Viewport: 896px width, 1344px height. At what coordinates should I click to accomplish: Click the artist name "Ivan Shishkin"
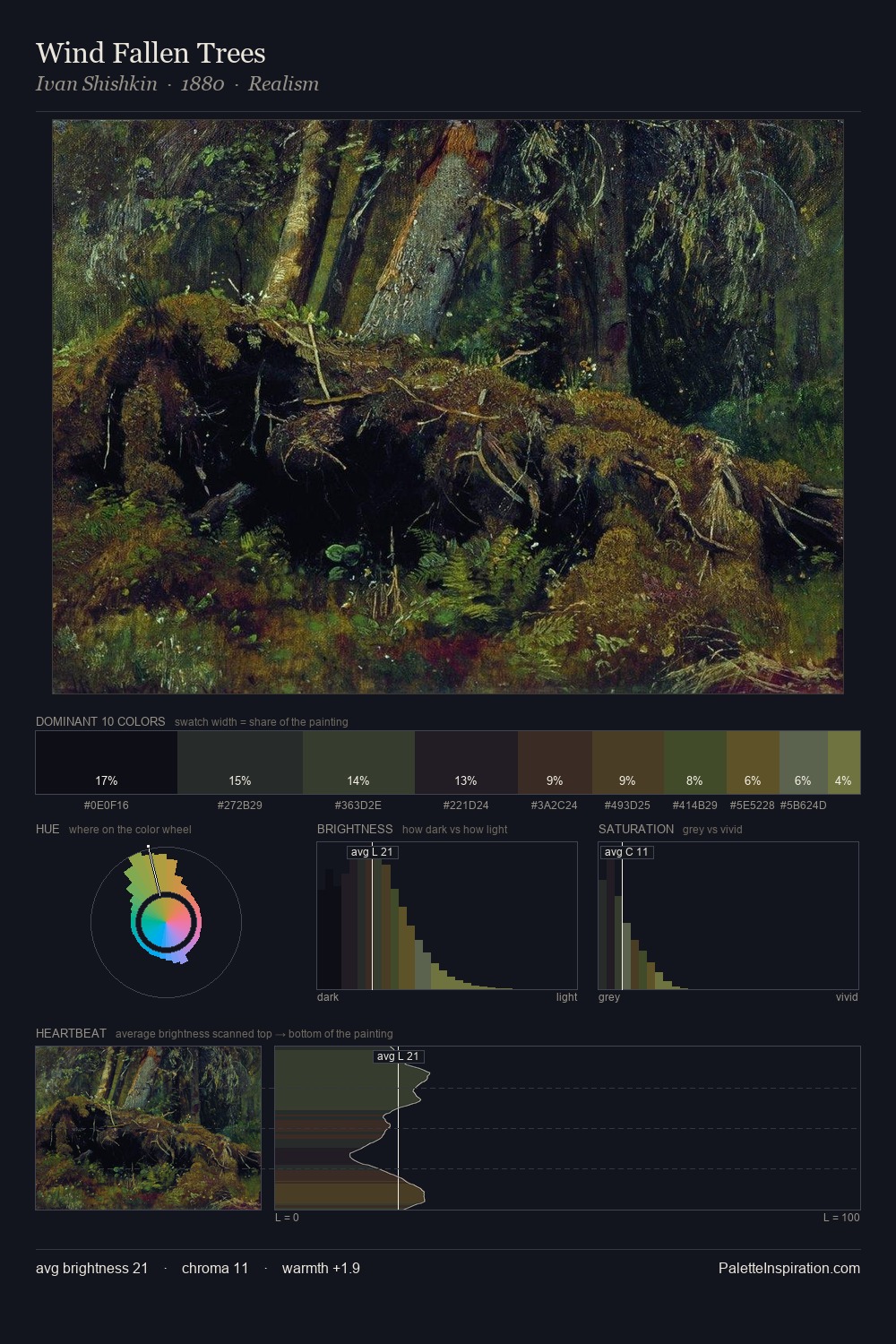97,83
